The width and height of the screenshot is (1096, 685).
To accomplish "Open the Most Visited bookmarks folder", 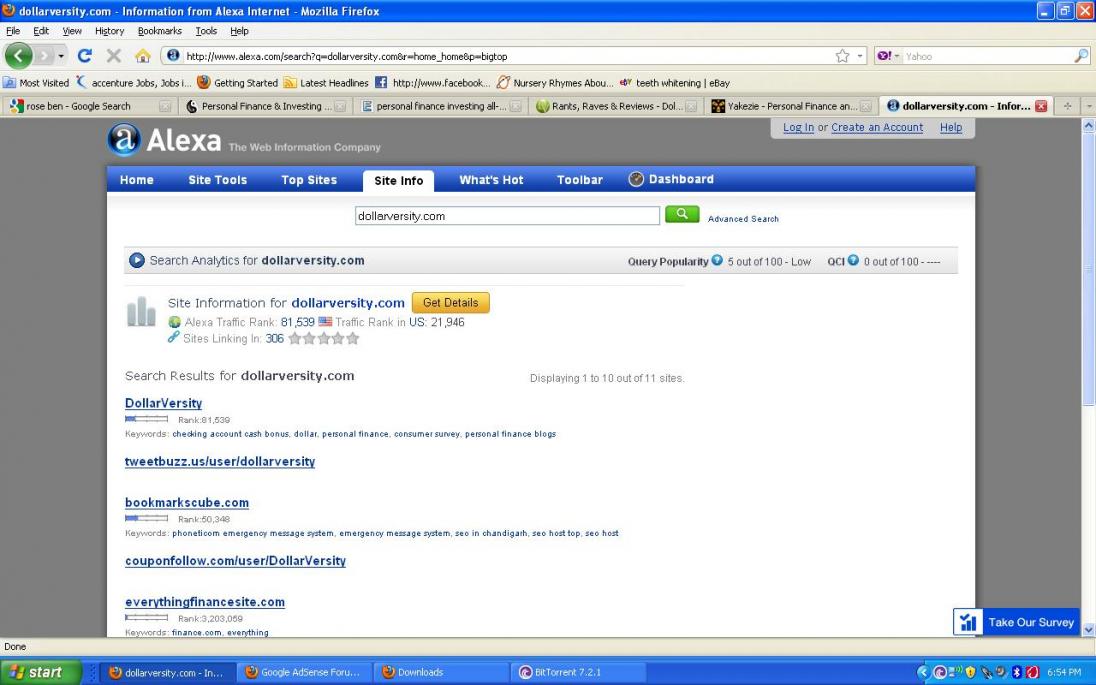I will (36, 82).
